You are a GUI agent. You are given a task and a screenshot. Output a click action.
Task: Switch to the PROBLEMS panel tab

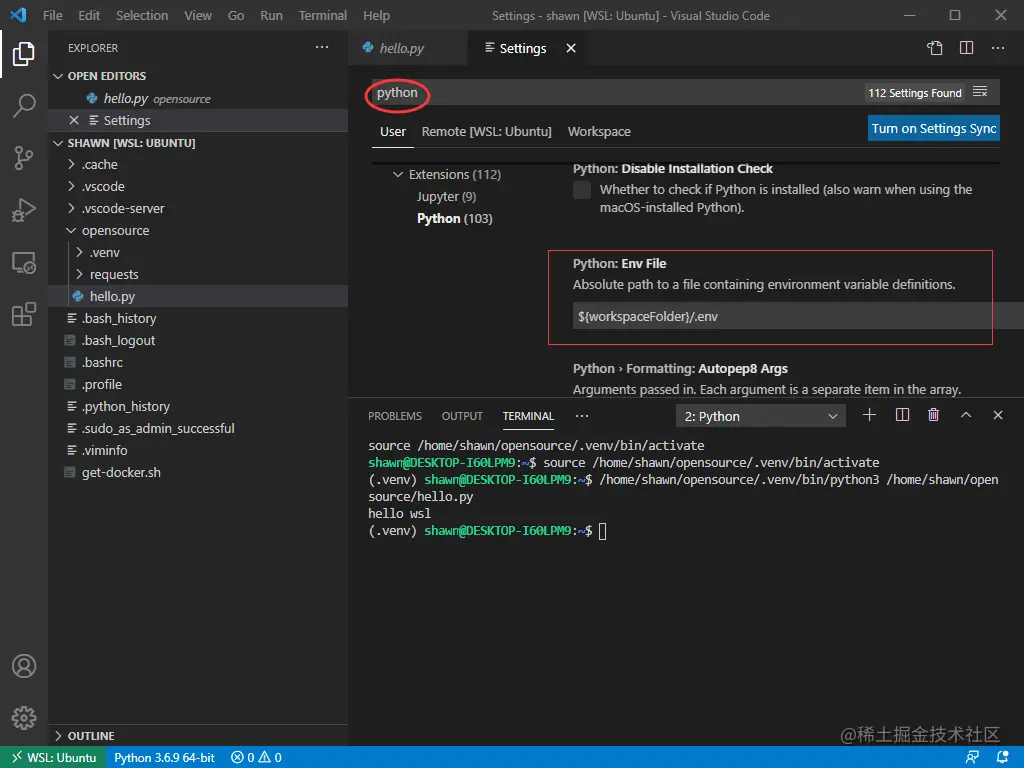click(x=395, y=416)
